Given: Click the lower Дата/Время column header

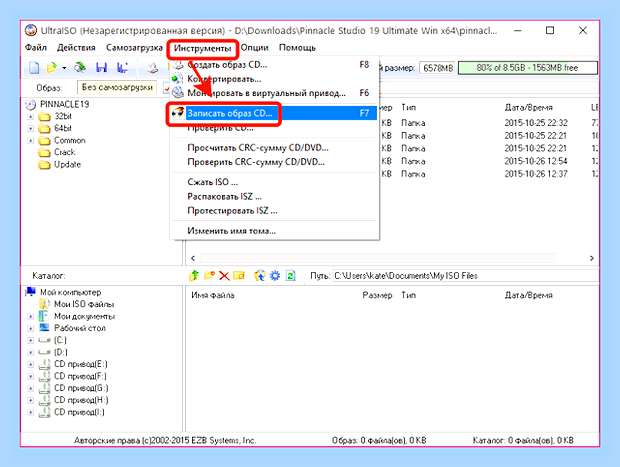Looking at the screenshot, I should (x=528, y=295).
